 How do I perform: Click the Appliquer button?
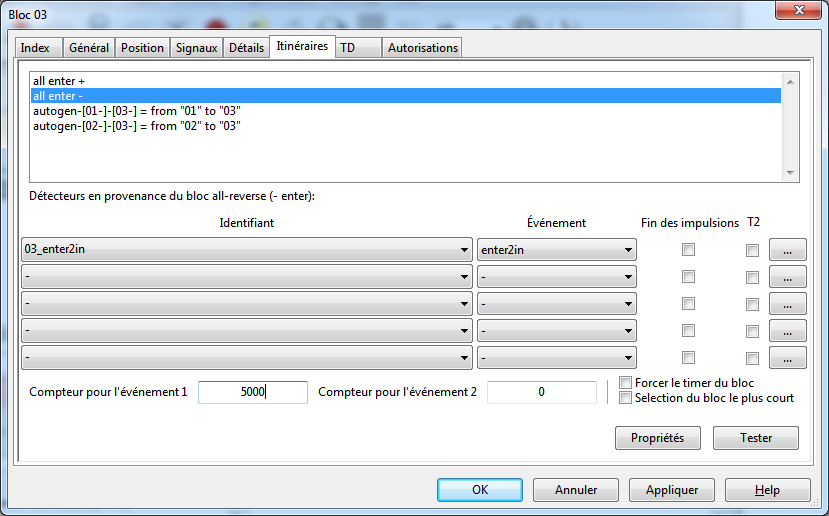click(670, 490)
